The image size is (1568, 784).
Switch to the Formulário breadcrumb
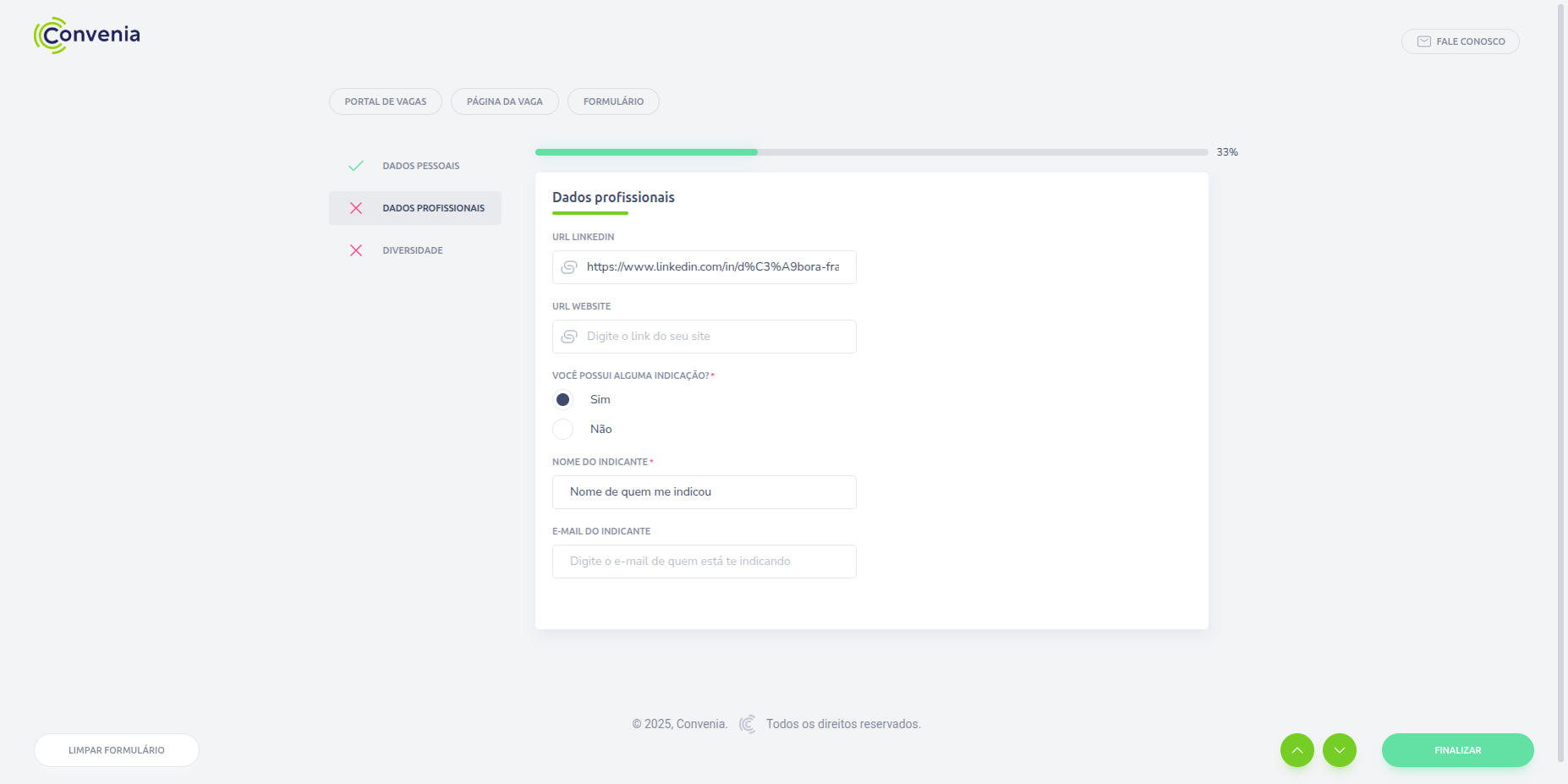(x=613, y=101)
